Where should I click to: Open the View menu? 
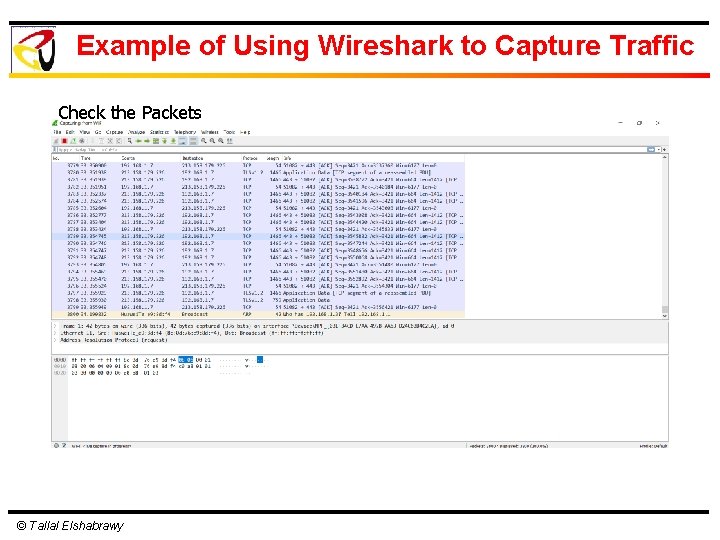click(x=85, y=132)
